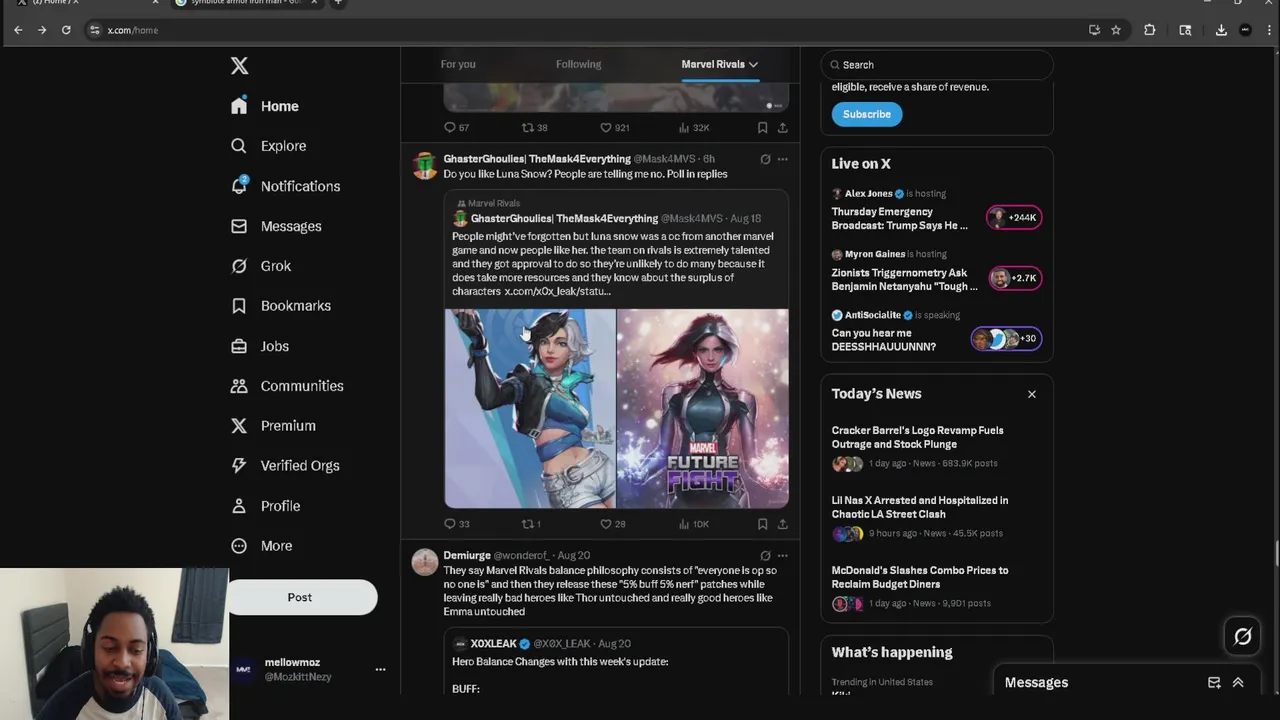Open Home from the sidebar
The image size is (1280, 720).
tap(265, 106)
